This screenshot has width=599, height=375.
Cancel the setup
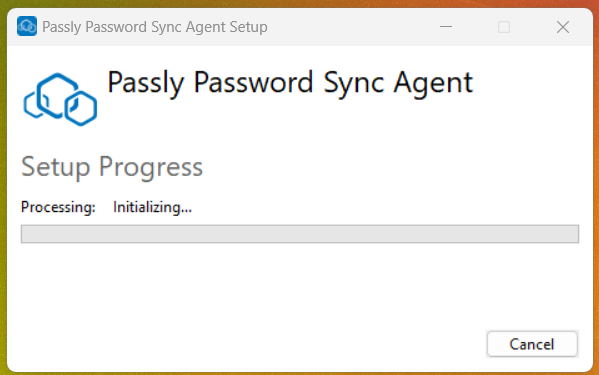[x=532, y=344]
